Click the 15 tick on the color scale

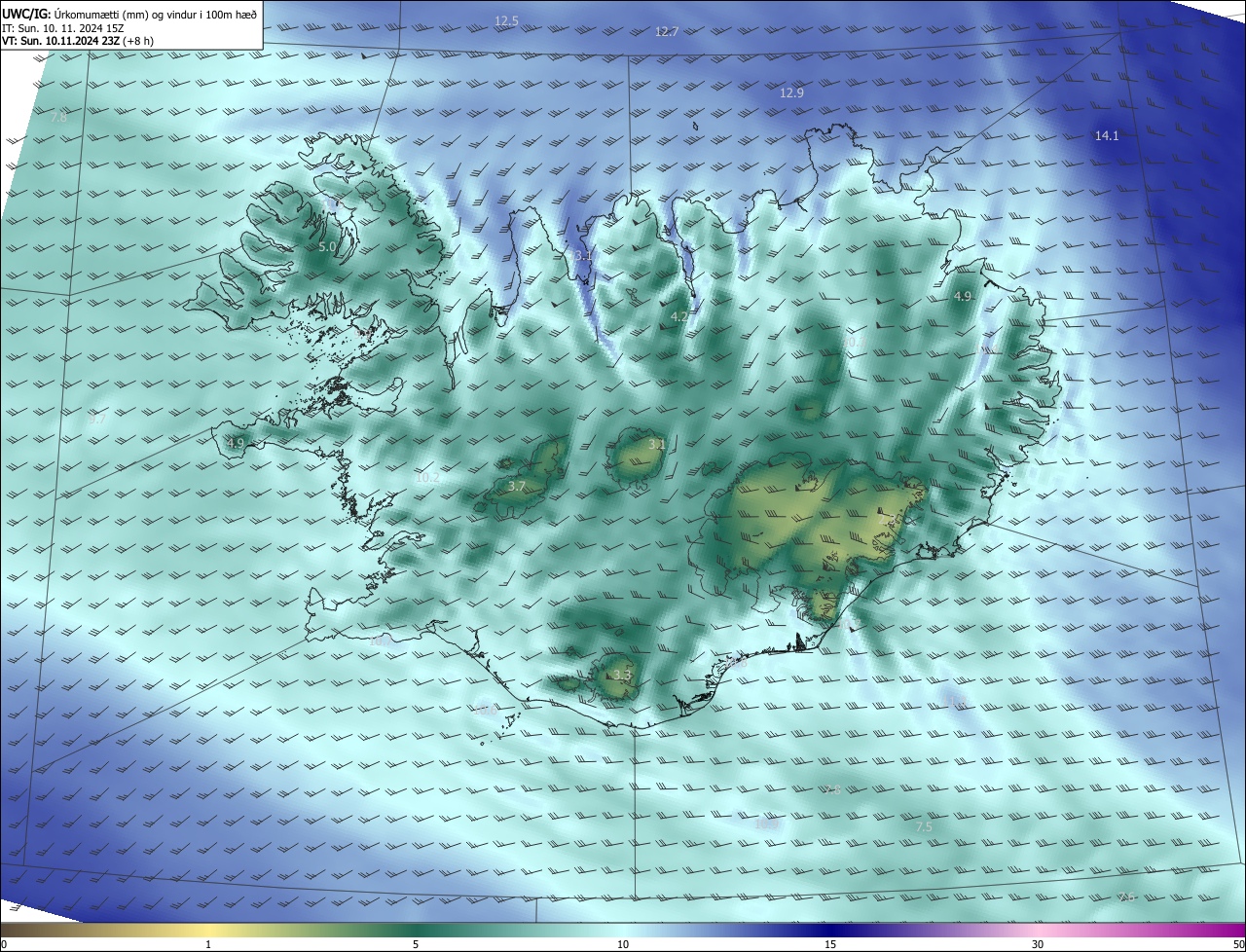[830, 945]
